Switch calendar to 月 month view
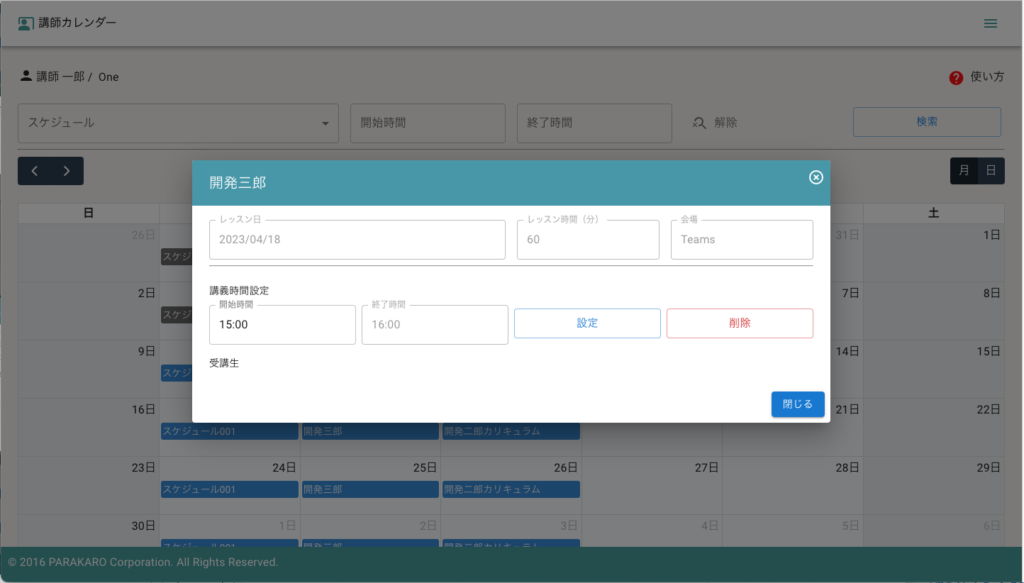 964,171
